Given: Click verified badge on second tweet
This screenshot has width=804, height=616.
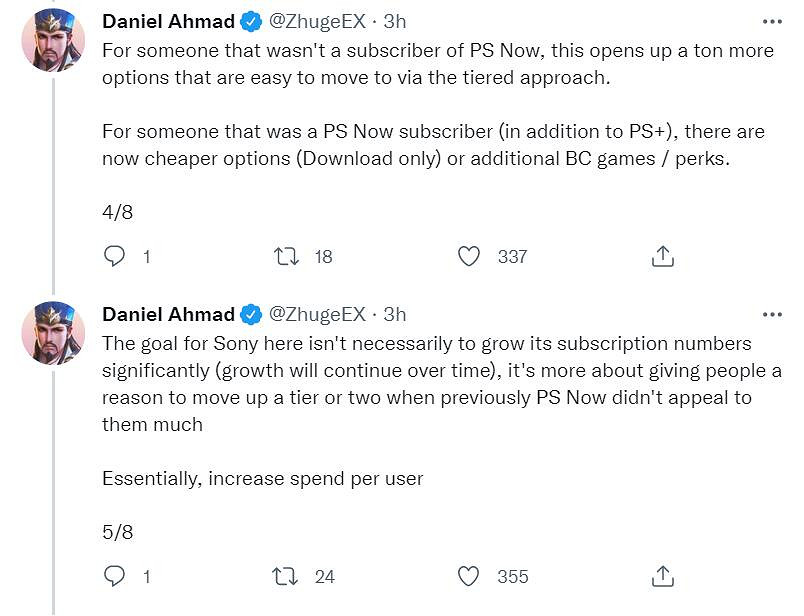Looking at the screenshot, I should (250, 315).
